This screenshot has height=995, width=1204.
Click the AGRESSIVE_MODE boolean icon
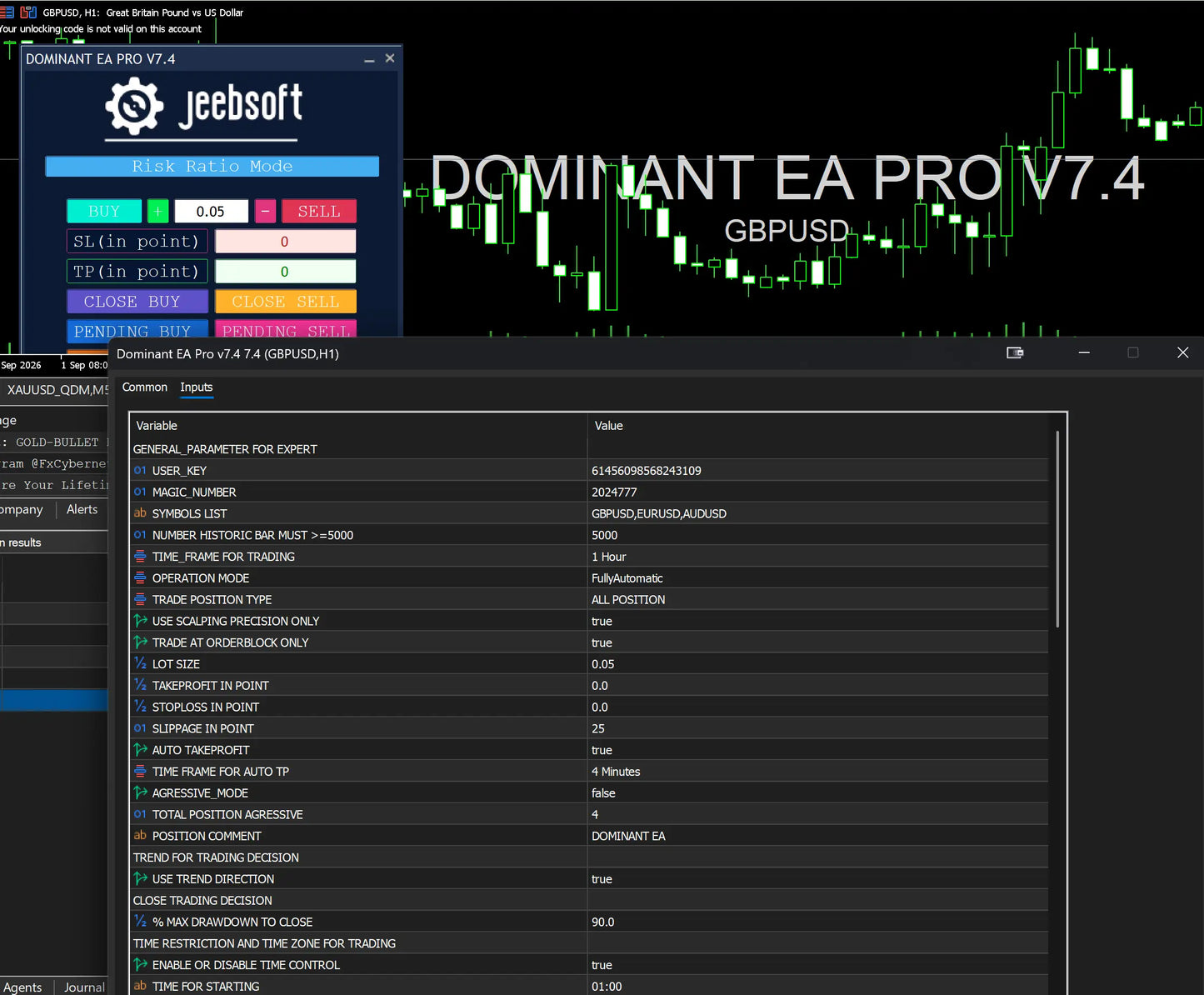click(x=140, y=792)
